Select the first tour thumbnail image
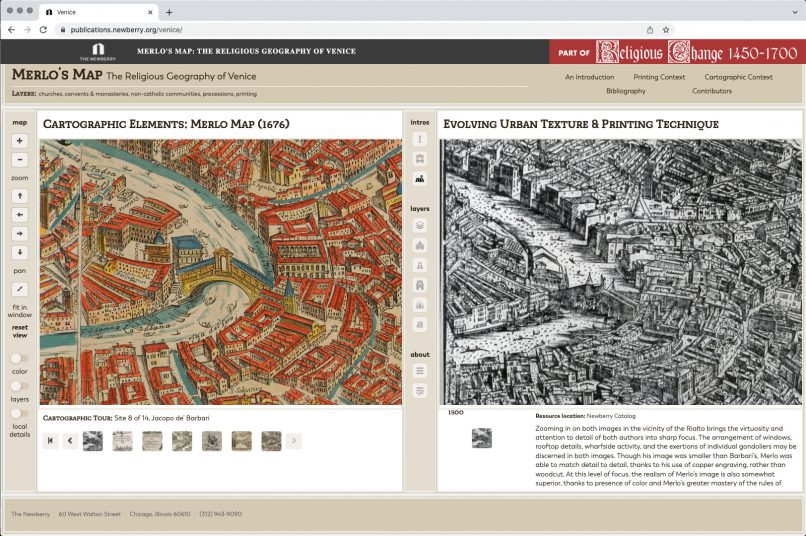 tap(92, 441)
